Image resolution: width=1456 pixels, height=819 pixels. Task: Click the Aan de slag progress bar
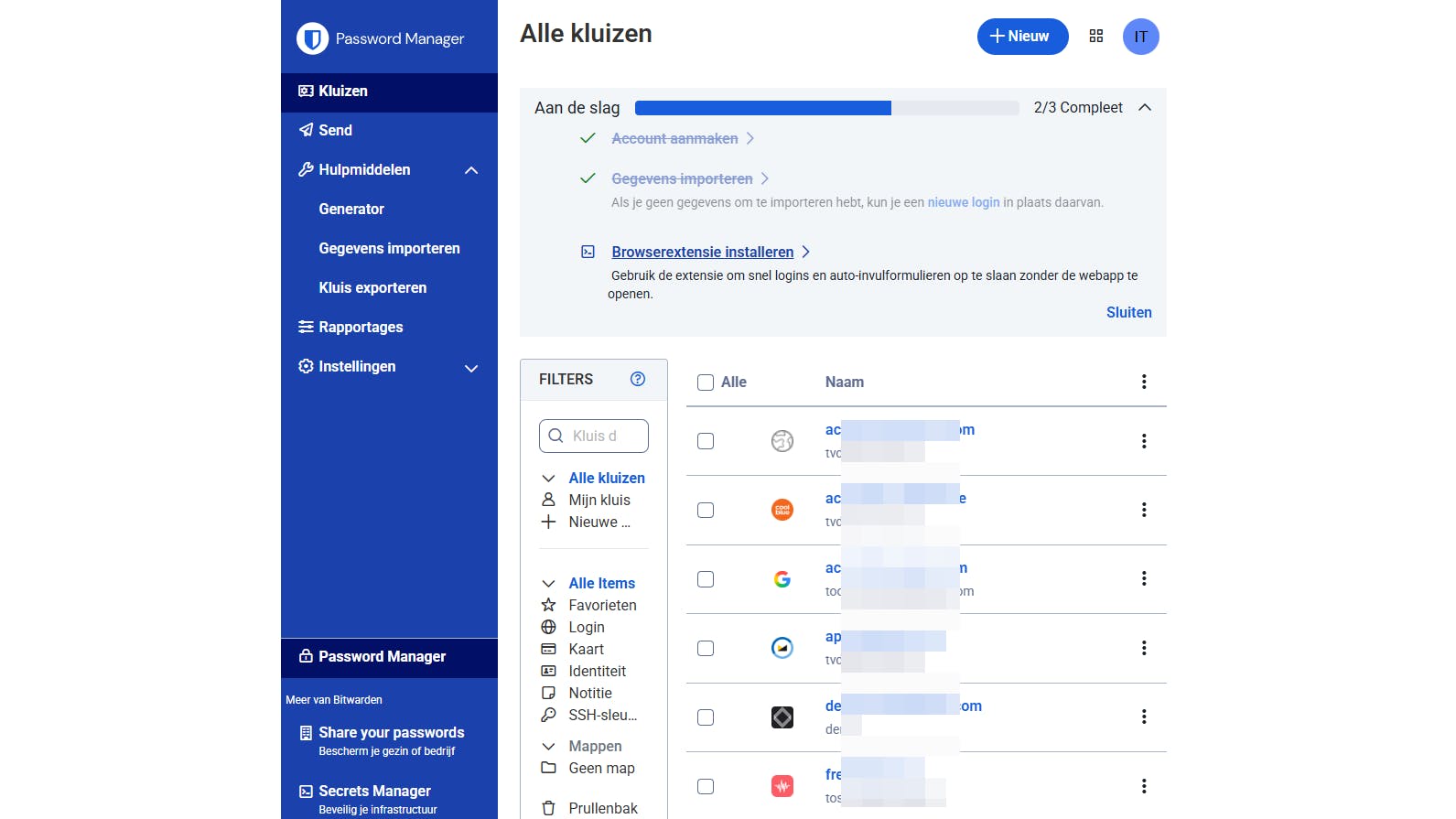(x=826, y=108)
